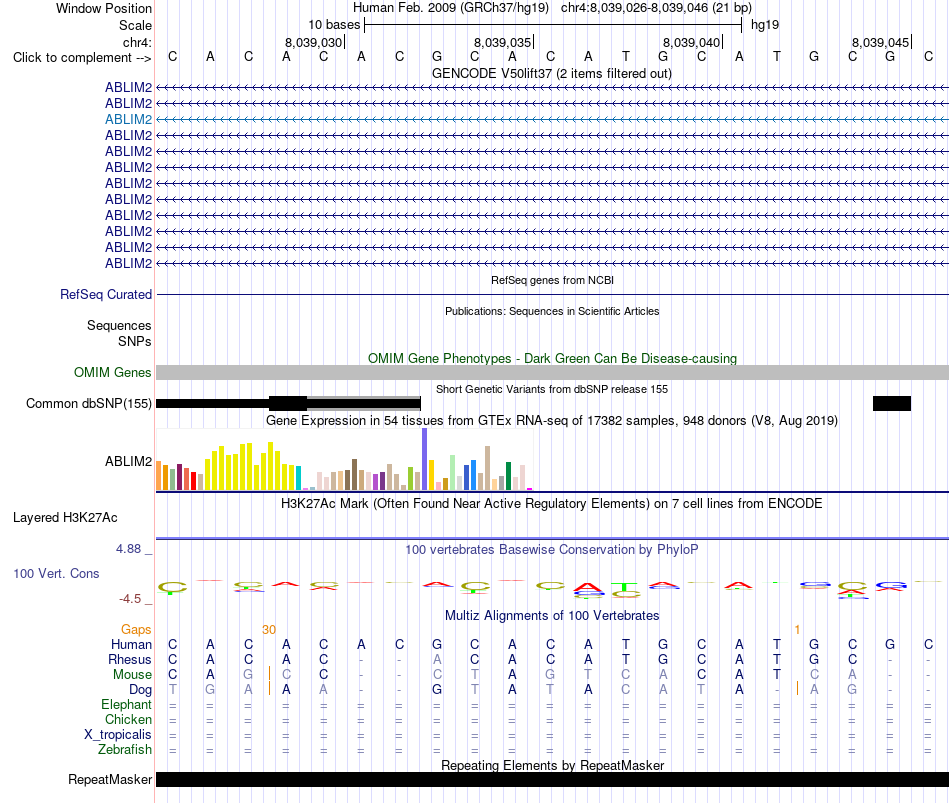Screen dimensions: 950x803
Task: Click the 'Gene Expression in 54 tissues' GTEx title
Action: tap(552, 421)
